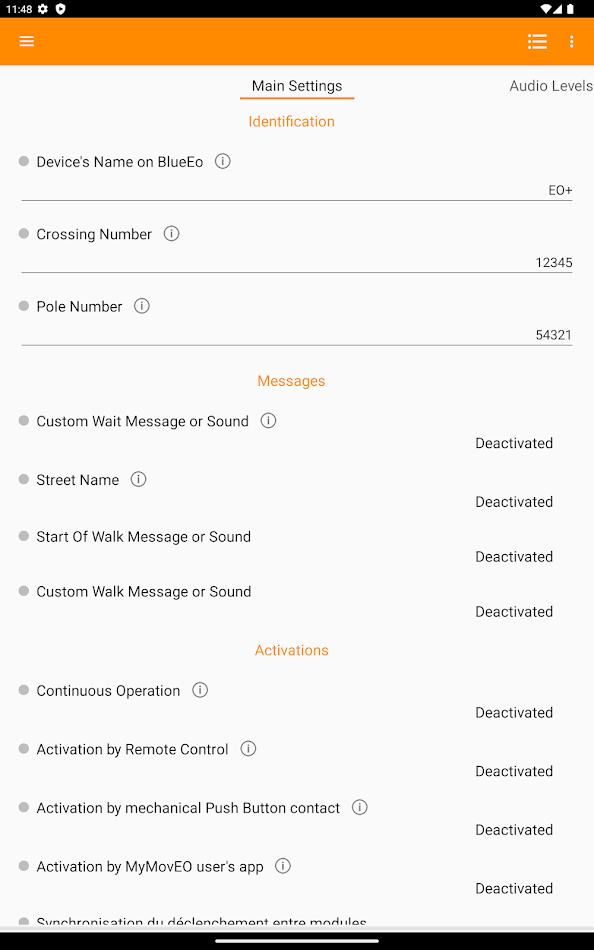Edit the Pole Number field 54321
The width and height of the screenshot is (594, 950).
point(297,335)
